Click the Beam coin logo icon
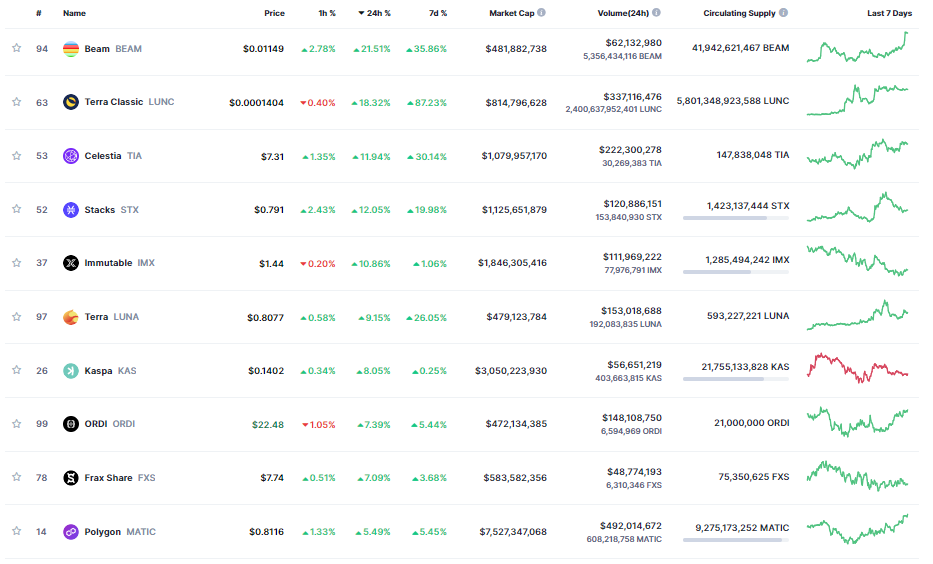The height and width of the screenshot is (564, 933). coord(71,48)
